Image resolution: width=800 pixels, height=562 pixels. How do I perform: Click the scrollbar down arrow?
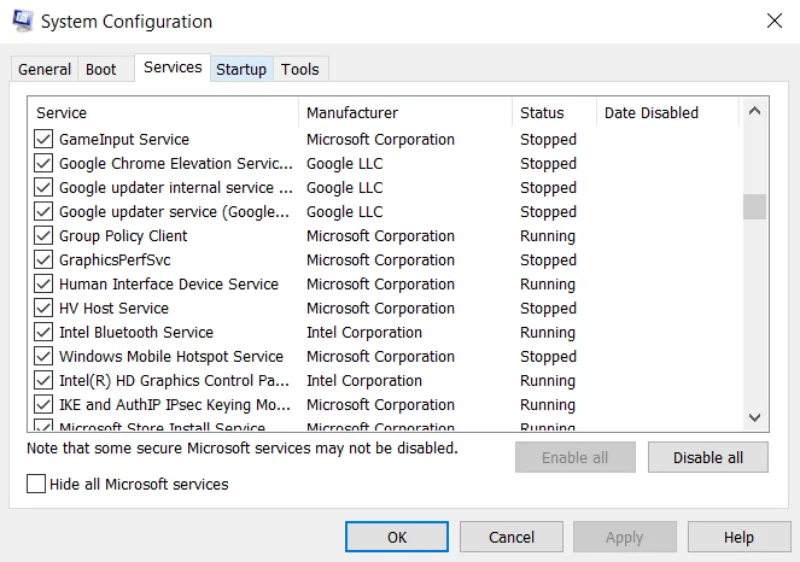(755, 418)
